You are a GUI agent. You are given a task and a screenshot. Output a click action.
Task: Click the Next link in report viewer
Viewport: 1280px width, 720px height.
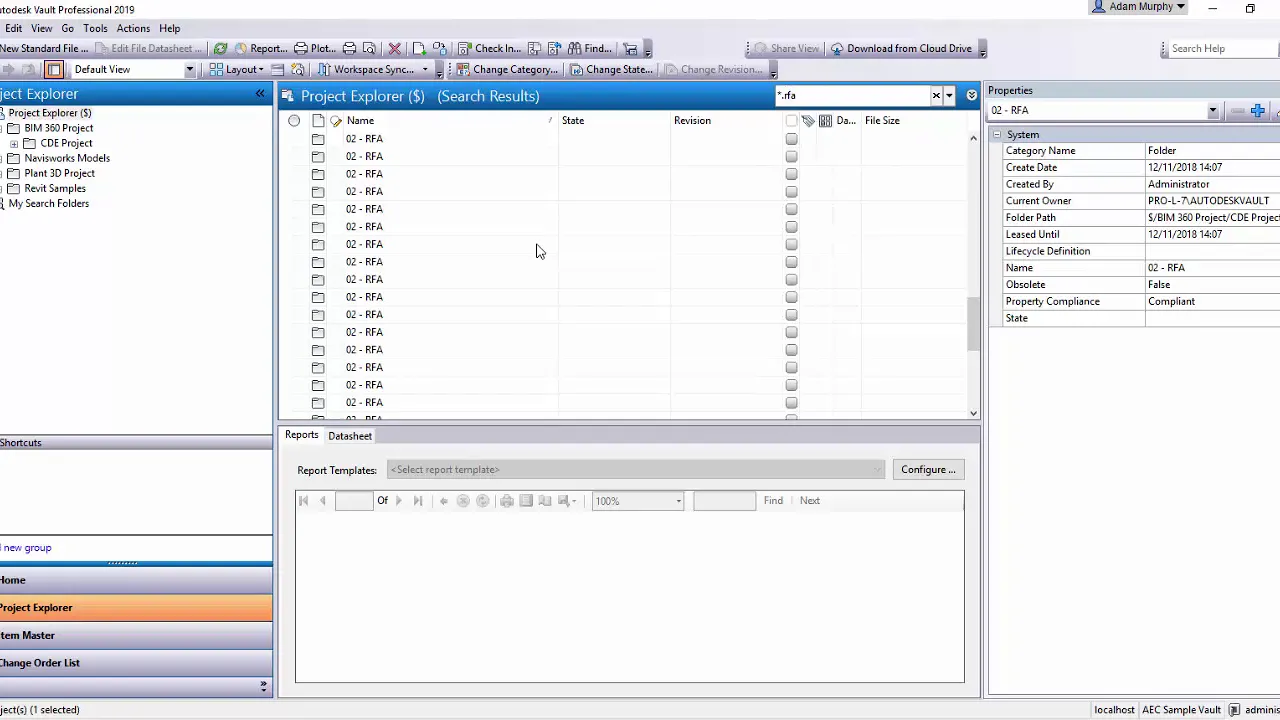810,501
